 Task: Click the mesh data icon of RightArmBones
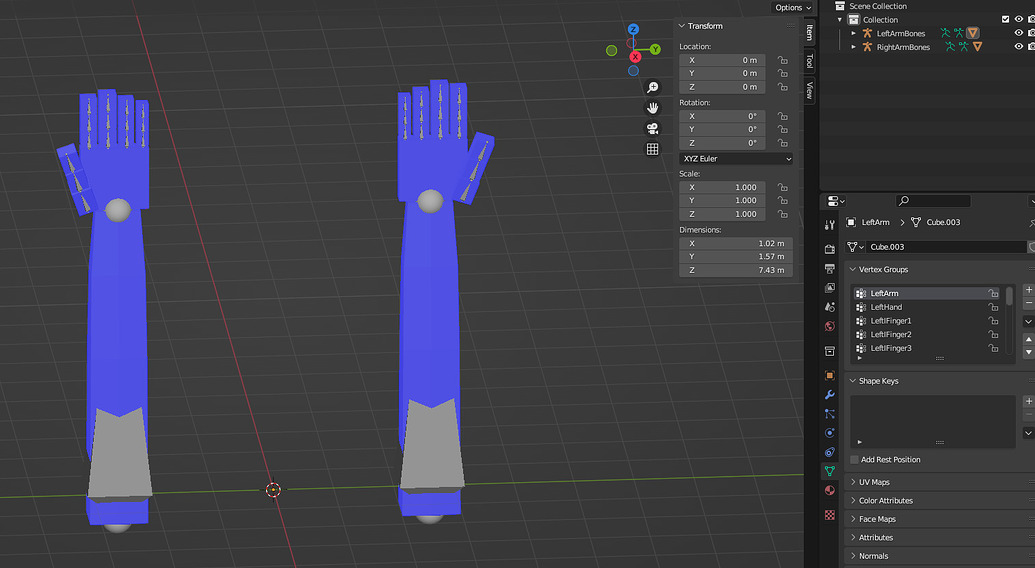pos(978,47)
